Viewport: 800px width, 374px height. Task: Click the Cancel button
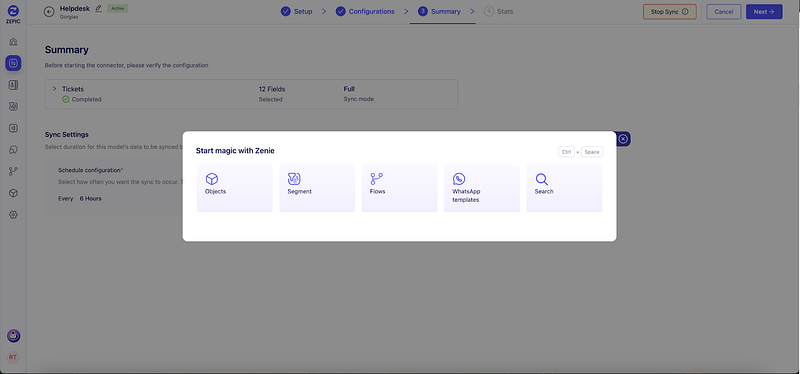click(x=723, y=12)
